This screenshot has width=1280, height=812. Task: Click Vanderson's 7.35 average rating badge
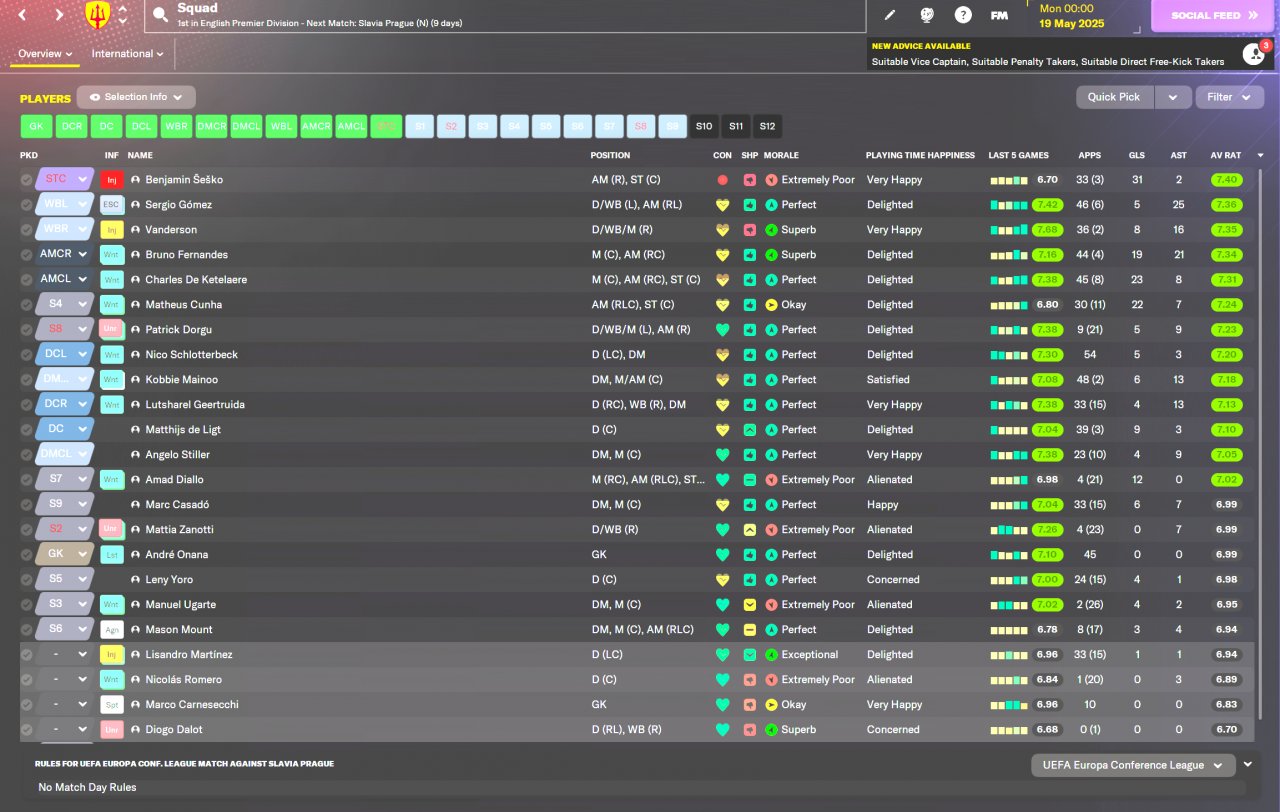pyautogui.click(x=1226, y=230)
